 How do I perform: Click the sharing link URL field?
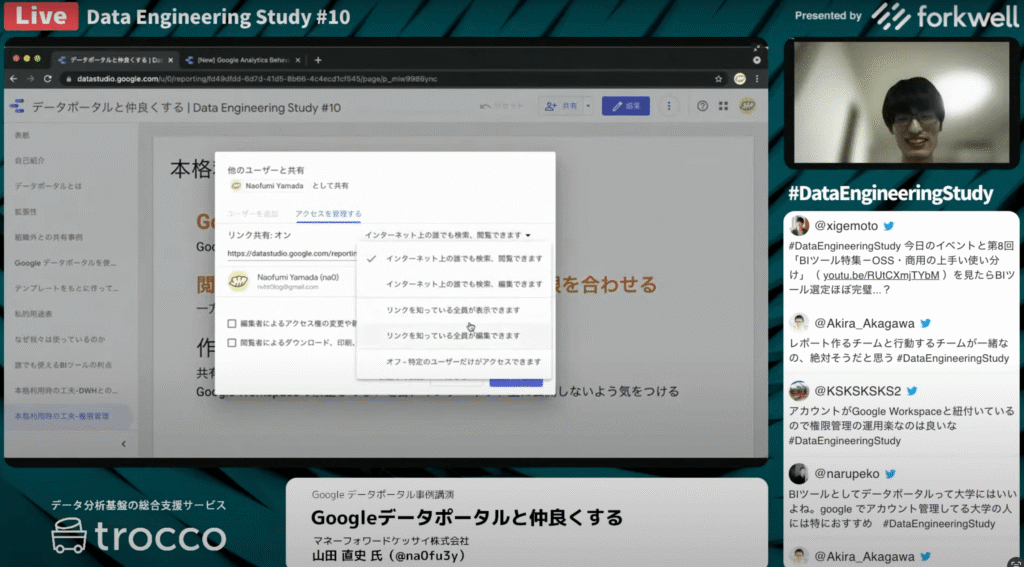pyautogui.click(x=292, y=254)
